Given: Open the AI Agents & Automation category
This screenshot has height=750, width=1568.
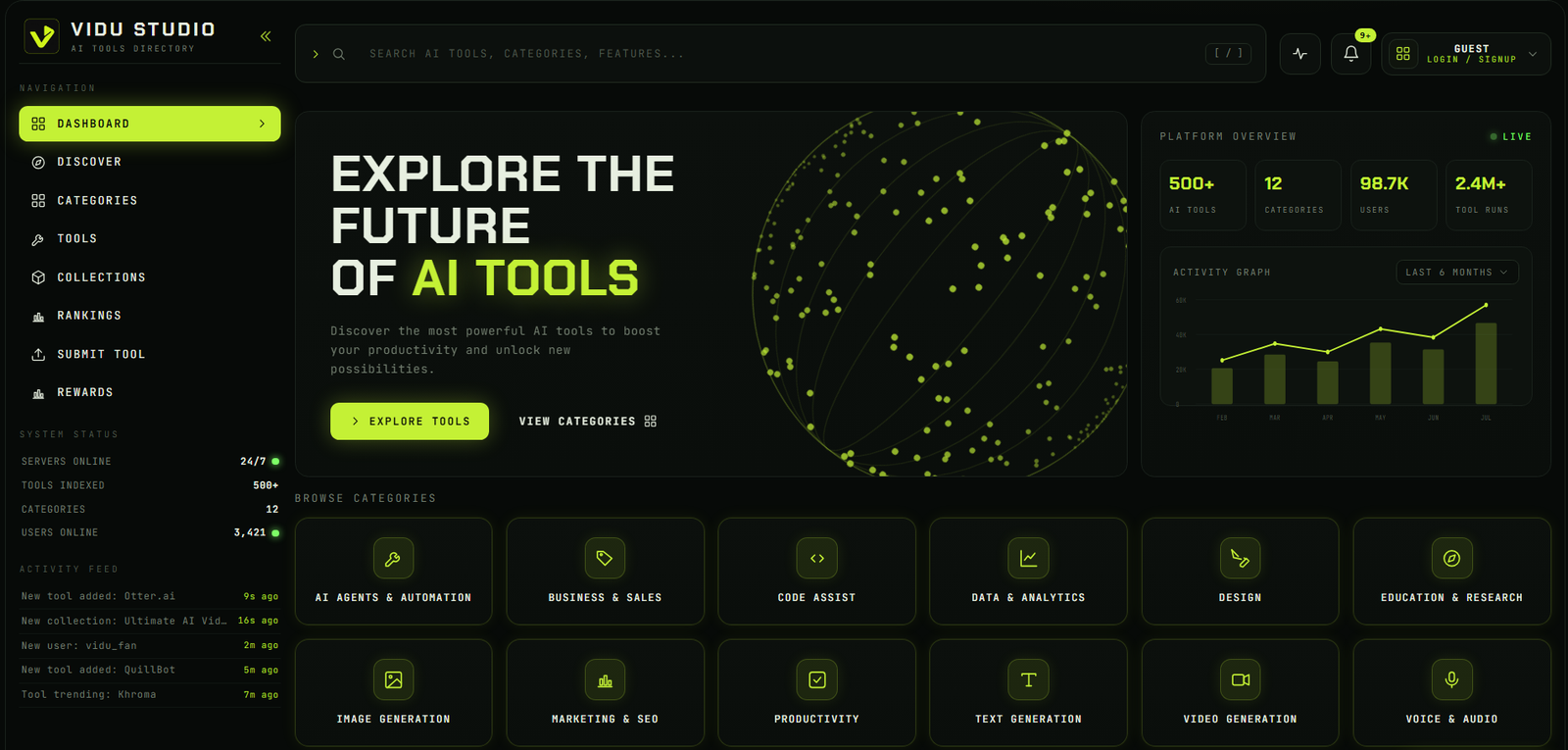Looking at the screenshot, I should pos(393,572).
